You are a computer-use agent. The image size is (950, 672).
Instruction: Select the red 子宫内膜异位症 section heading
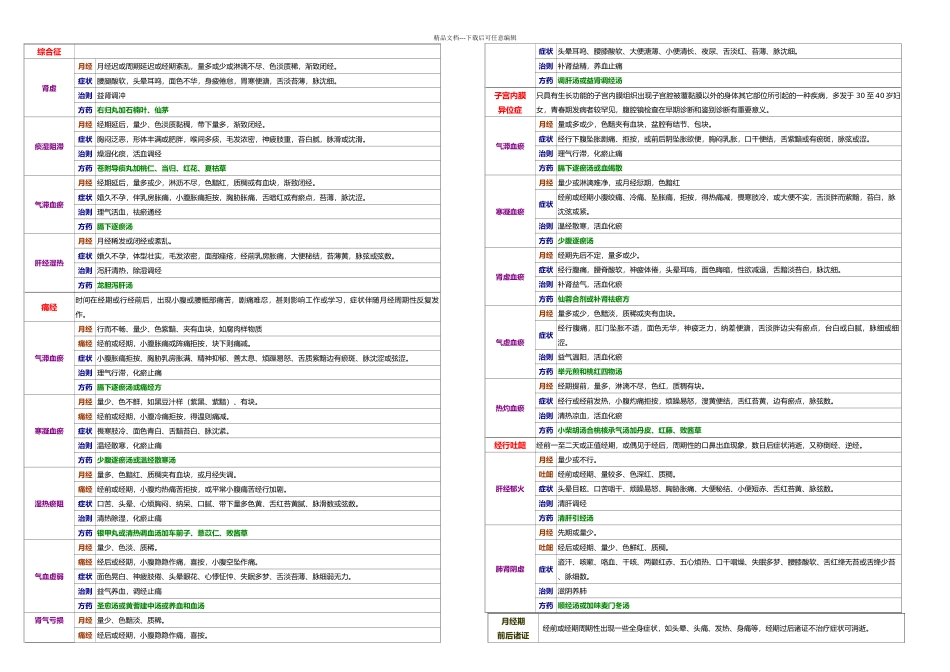pos(509,102)
